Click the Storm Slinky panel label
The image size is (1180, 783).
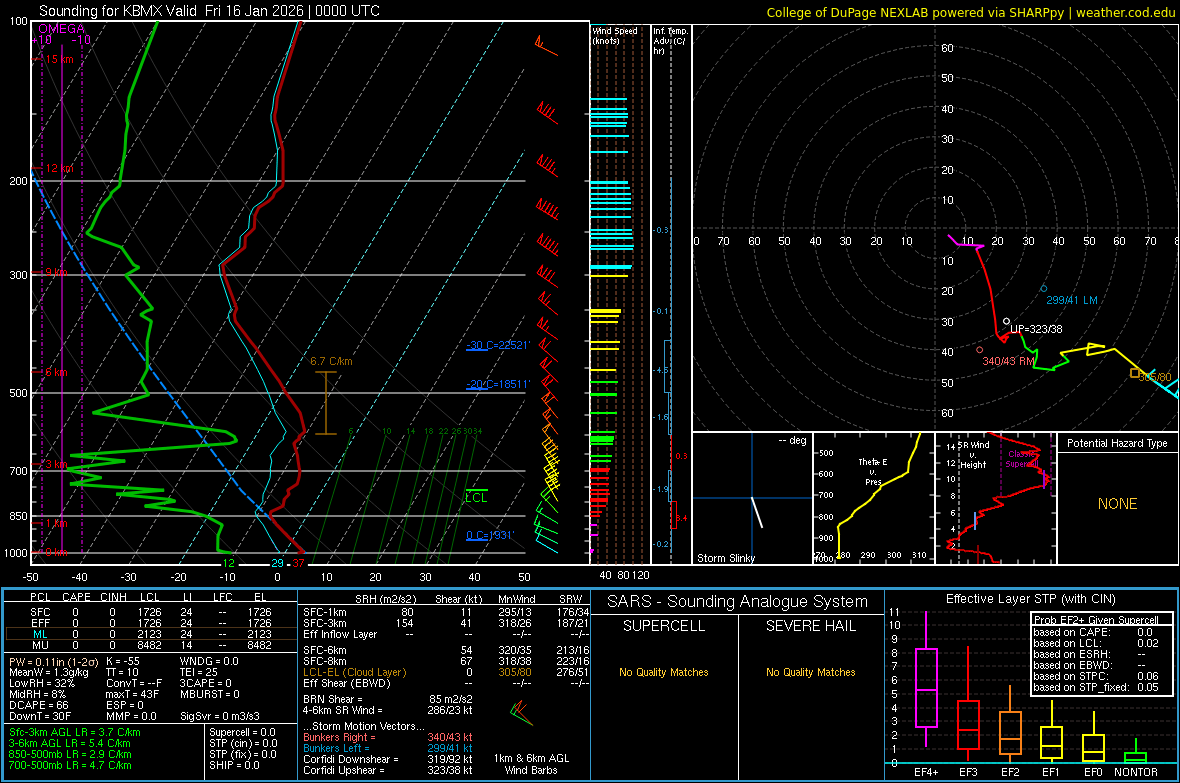(725, 558)
